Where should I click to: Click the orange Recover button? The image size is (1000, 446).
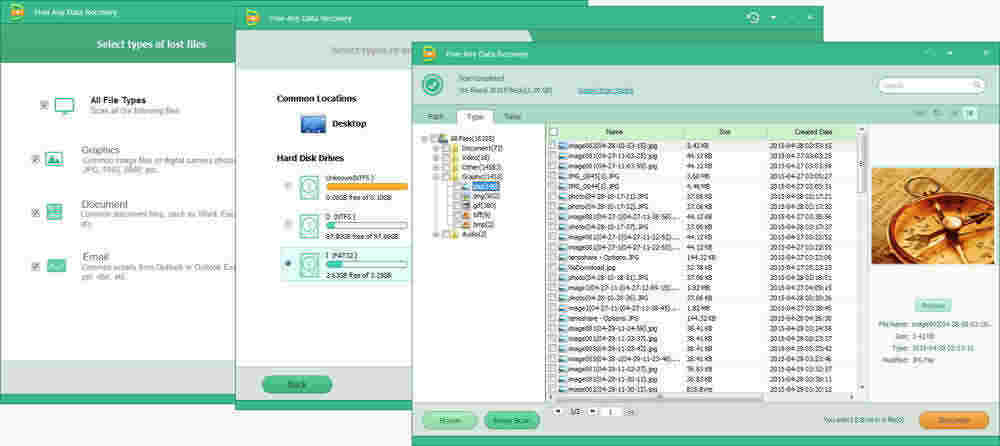click(x=954, y=420)
